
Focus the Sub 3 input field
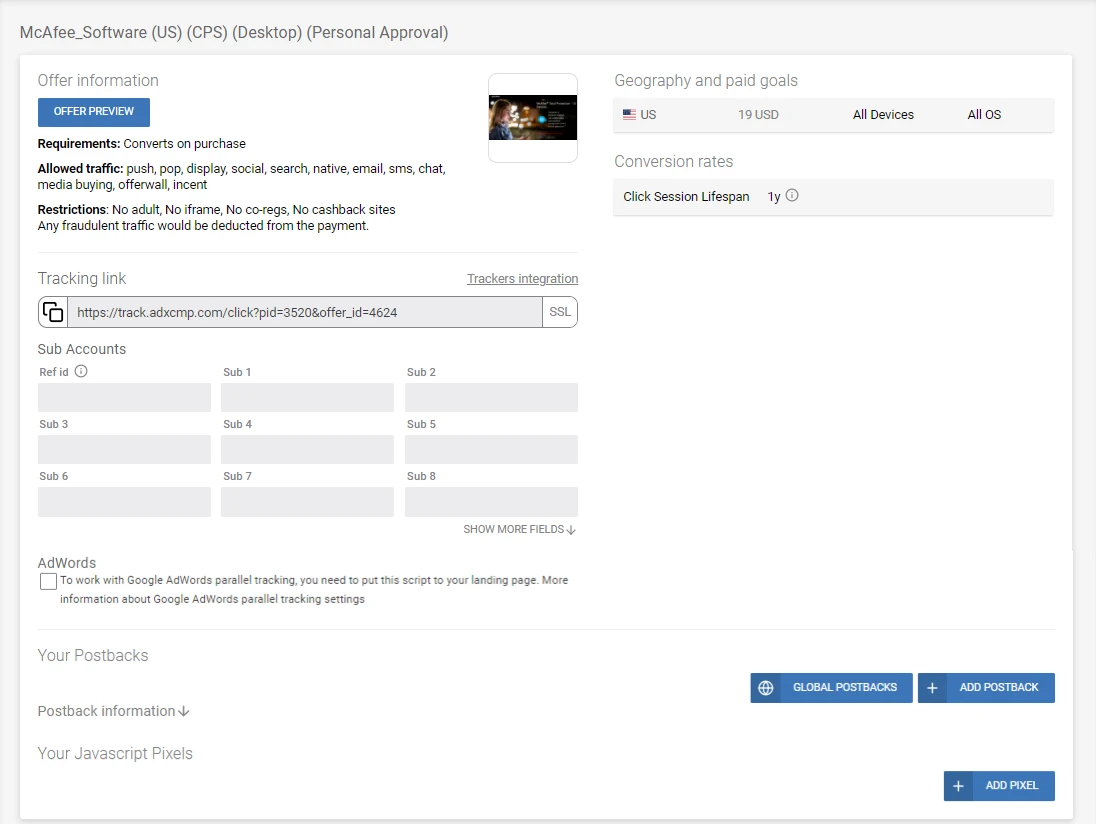[x=124, y=449]
